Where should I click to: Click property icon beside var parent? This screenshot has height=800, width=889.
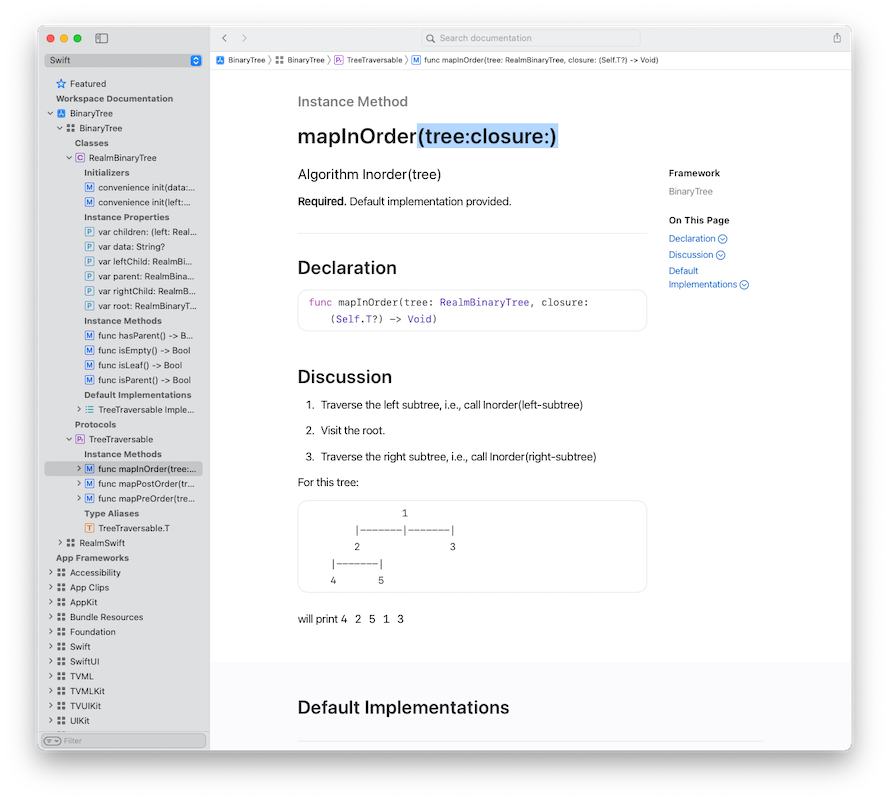tap(90, 276)
